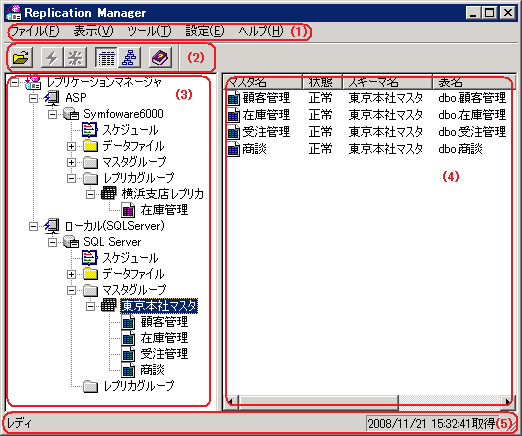Select 東京本社マスタ label in tree
The image size is (522, 436).
click(x=159, y=306)
